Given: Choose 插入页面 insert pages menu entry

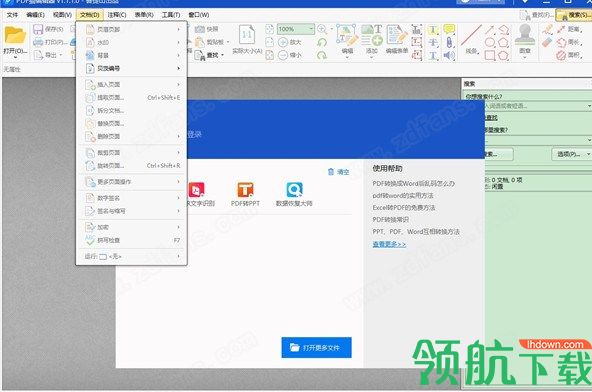Looking at the screenshot, I should tap(131, 85).
